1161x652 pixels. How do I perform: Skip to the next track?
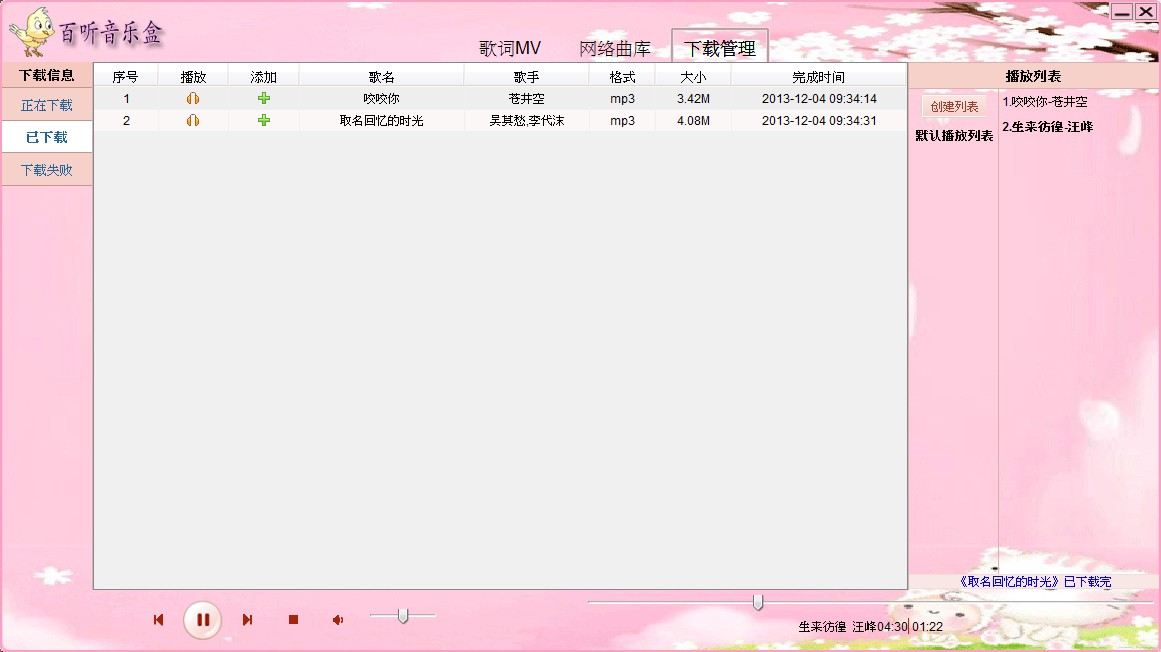[247, 619]
